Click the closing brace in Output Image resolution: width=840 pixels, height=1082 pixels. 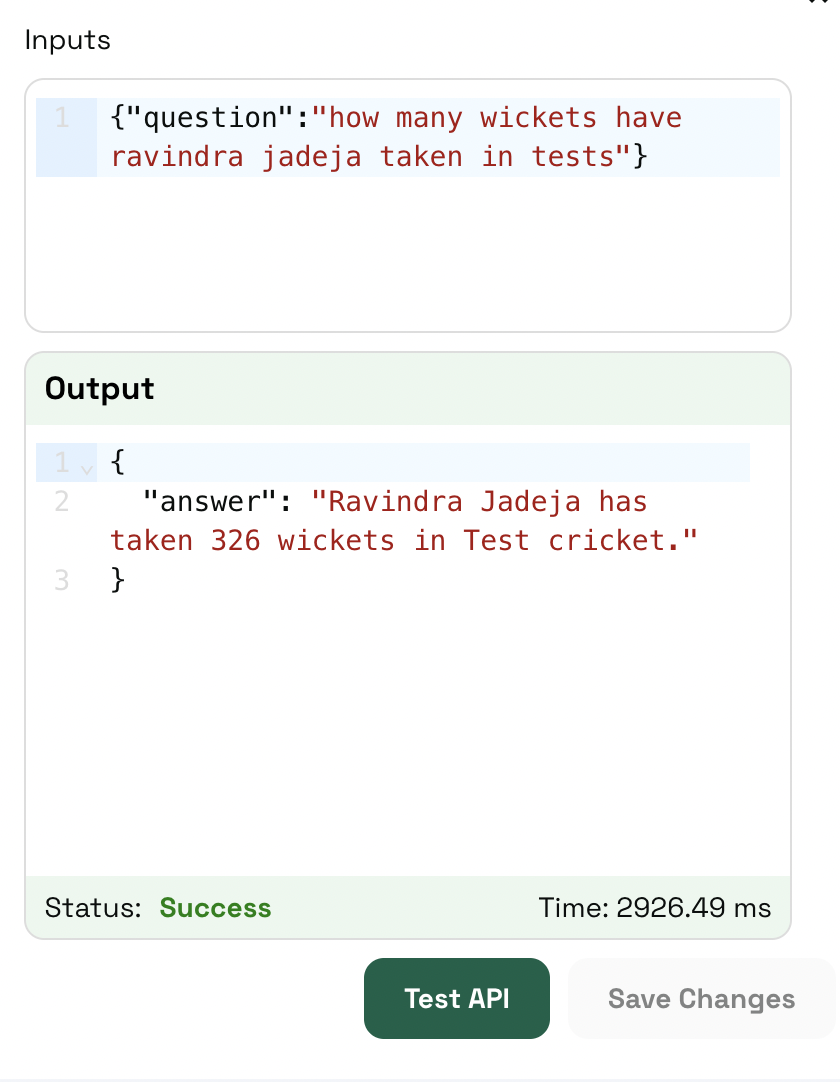[x=118, y=579]
